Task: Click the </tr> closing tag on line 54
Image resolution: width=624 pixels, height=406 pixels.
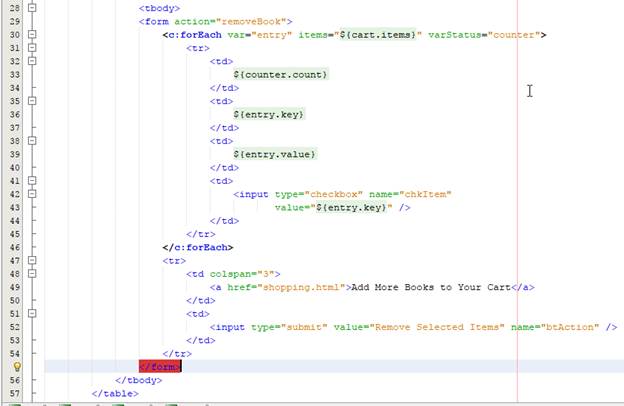Action: point(177,353)
